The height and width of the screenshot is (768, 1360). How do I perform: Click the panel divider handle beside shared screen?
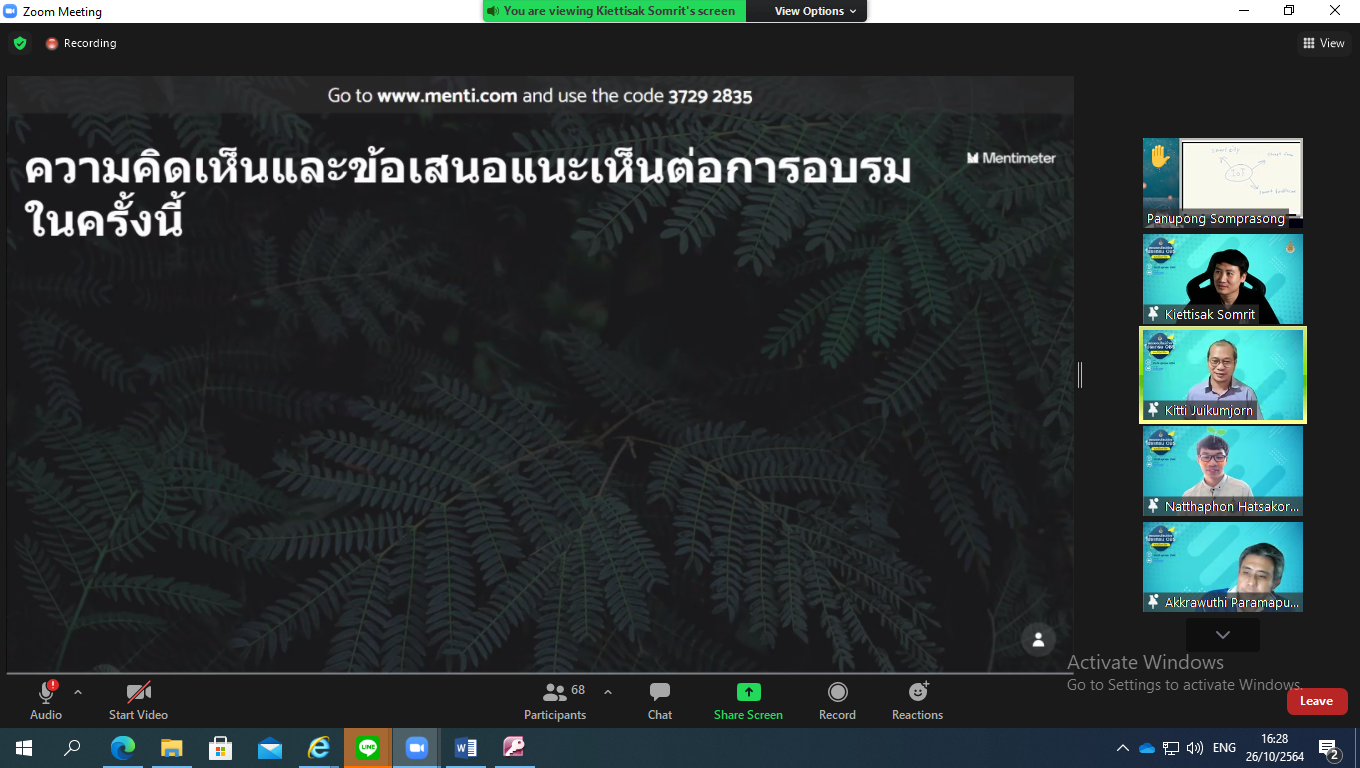(1080, 375)
